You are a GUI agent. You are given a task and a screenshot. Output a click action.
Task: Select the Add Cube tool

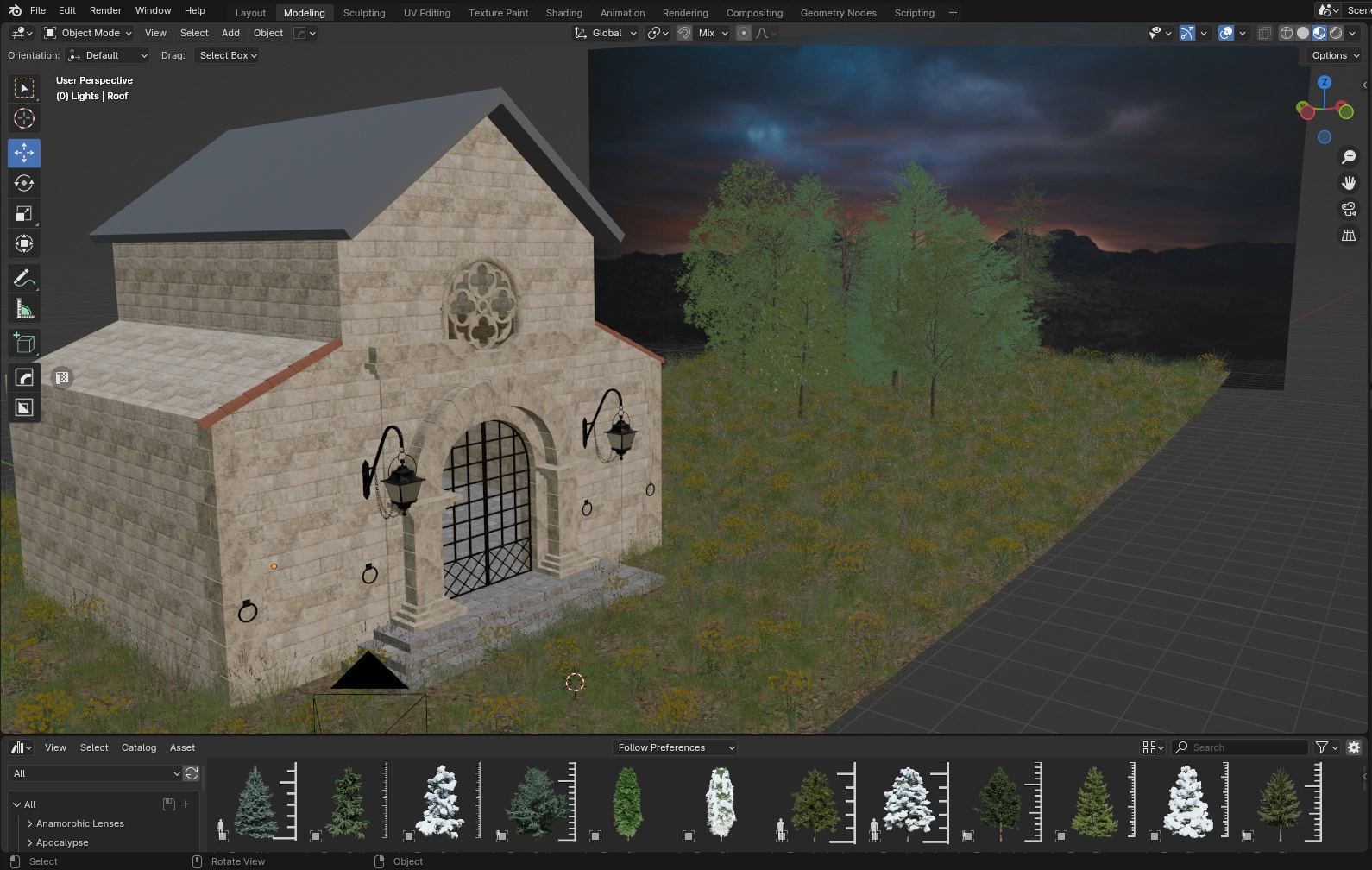tap(24, 344)
